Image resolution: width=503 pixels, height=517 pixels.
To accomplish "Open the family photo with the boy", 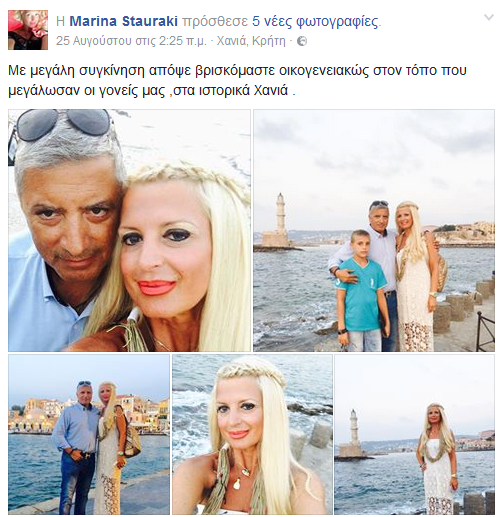I will 374,230.
